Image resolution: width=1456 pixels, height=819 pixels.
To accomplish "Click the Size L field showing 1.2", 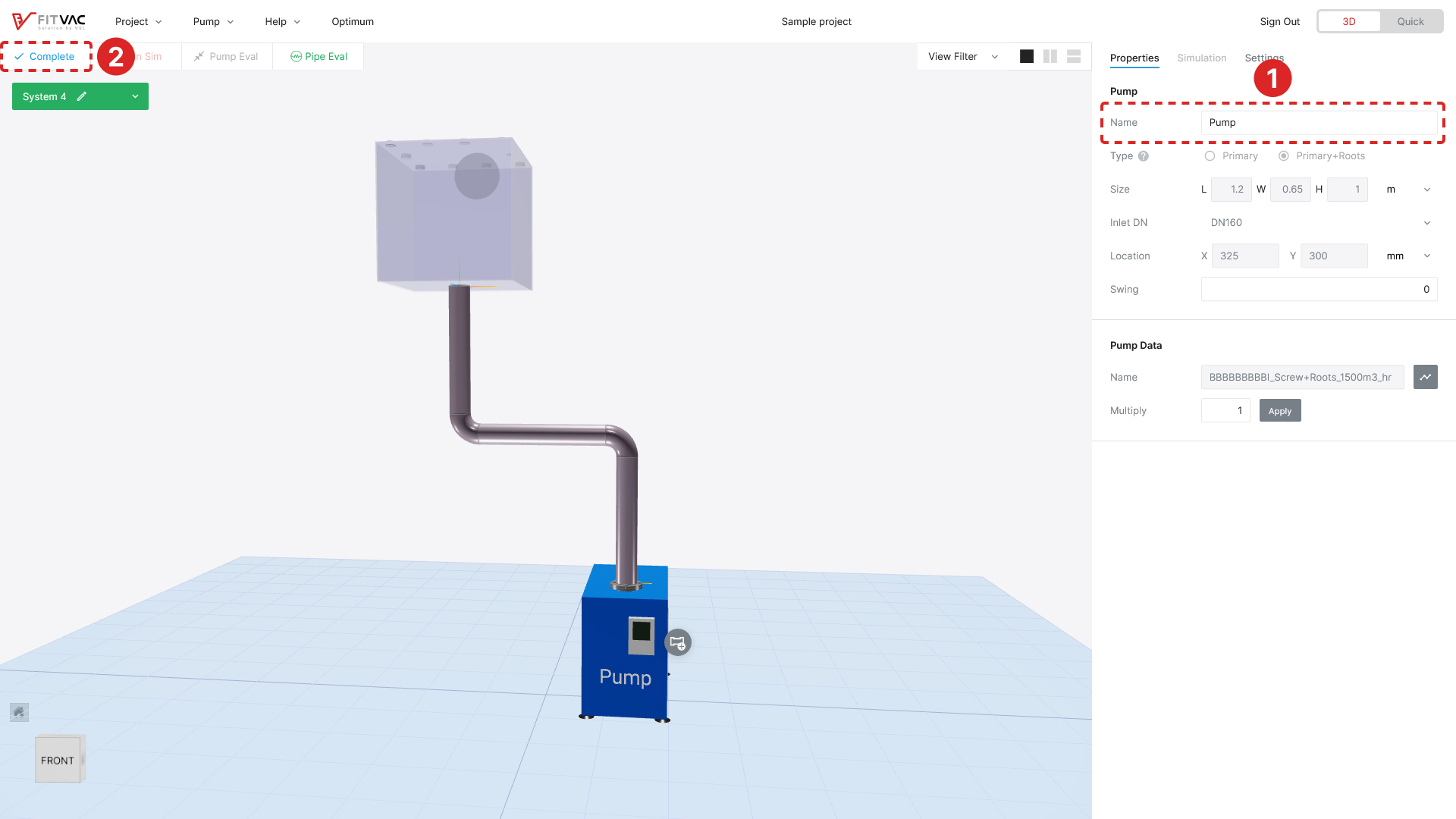I will click(x=1231, y=190).
